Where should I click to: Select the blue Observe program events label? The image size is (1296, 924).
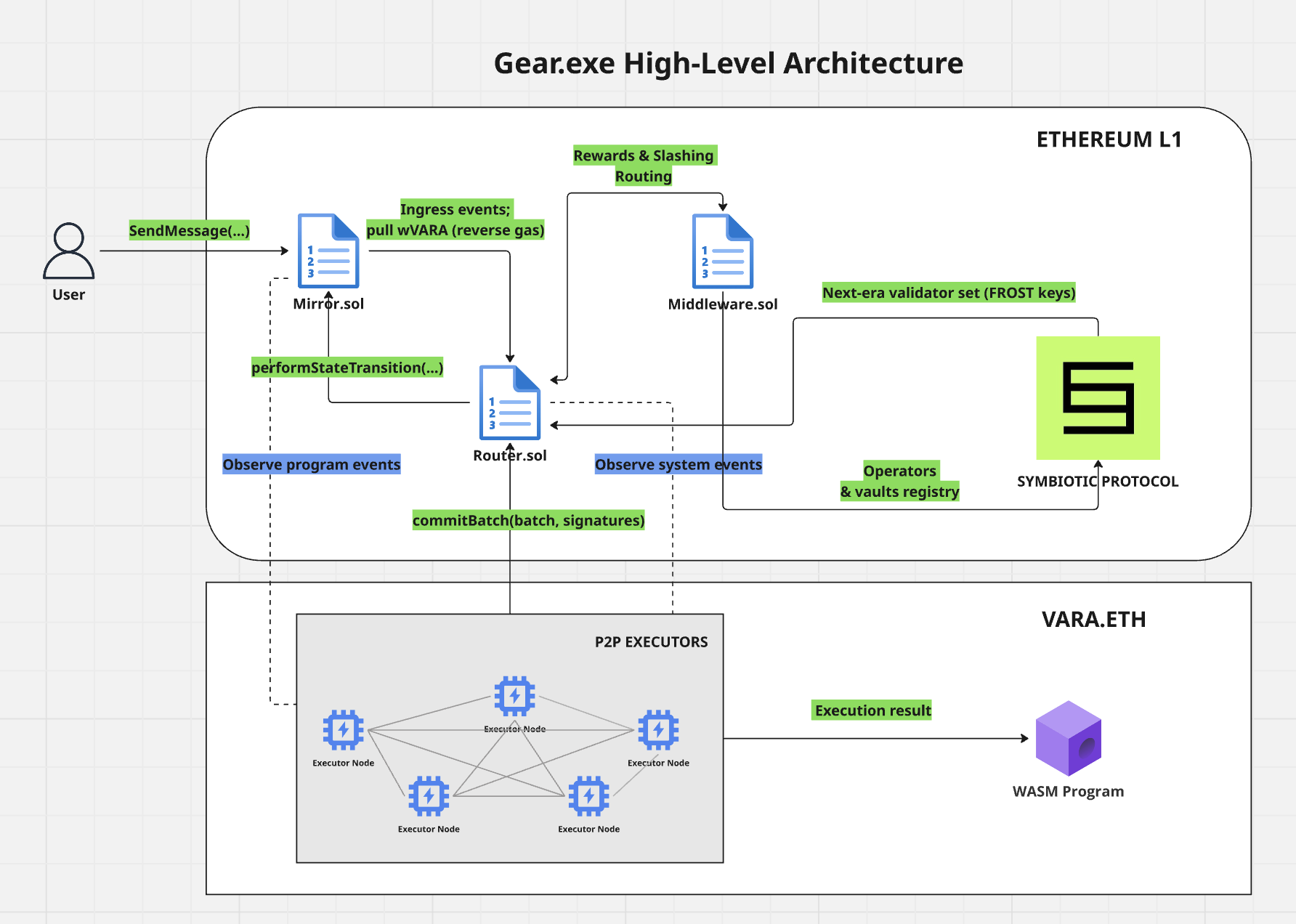[311, 464]
